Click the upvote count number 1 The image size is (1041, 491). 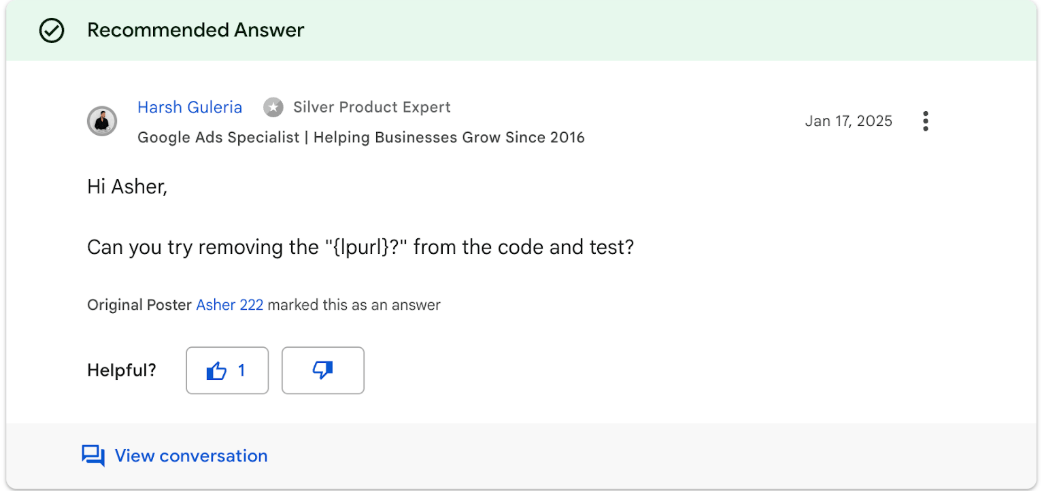tap(241, 371)
